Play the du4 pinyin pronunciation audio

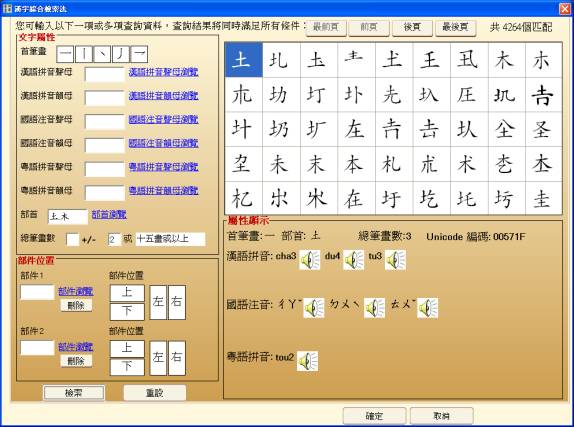point(354,260)
